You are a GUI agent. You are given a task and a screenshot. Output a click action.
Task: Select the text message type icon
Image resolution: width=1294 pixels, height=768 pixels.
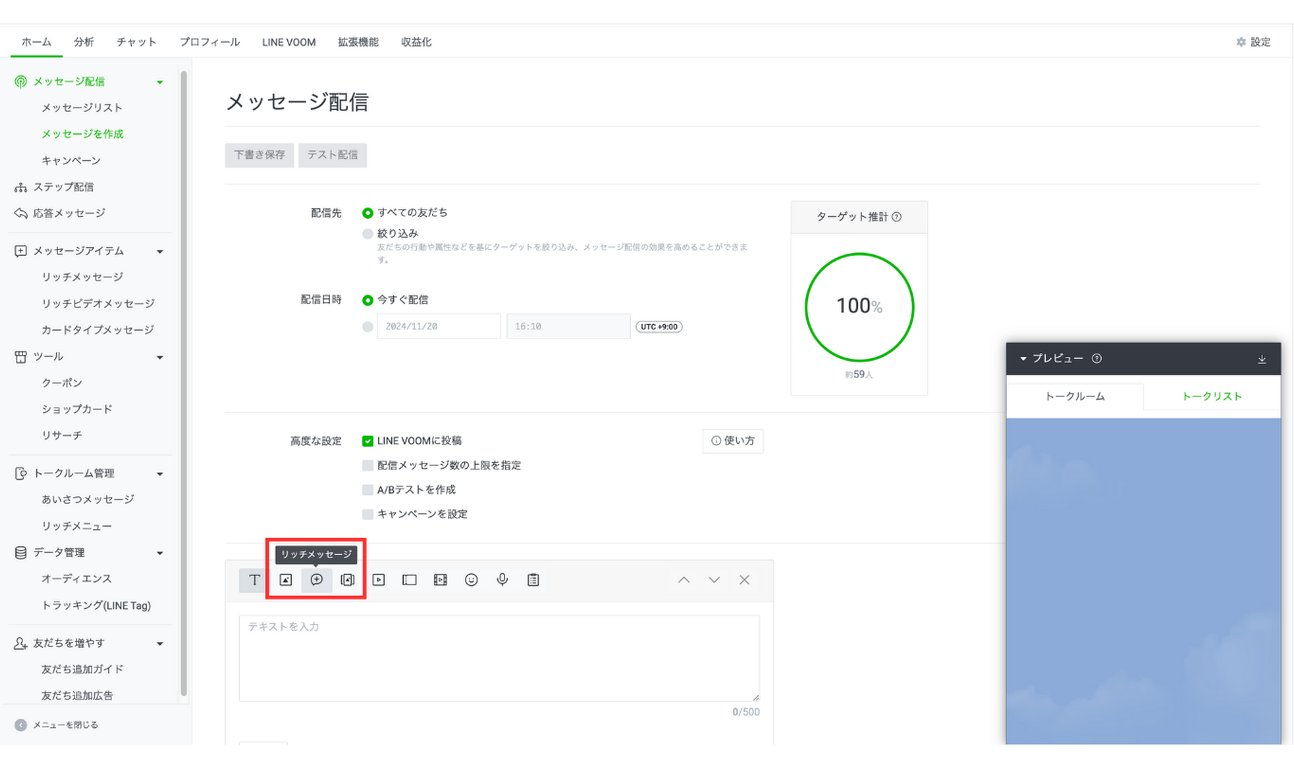coord(255,580)
